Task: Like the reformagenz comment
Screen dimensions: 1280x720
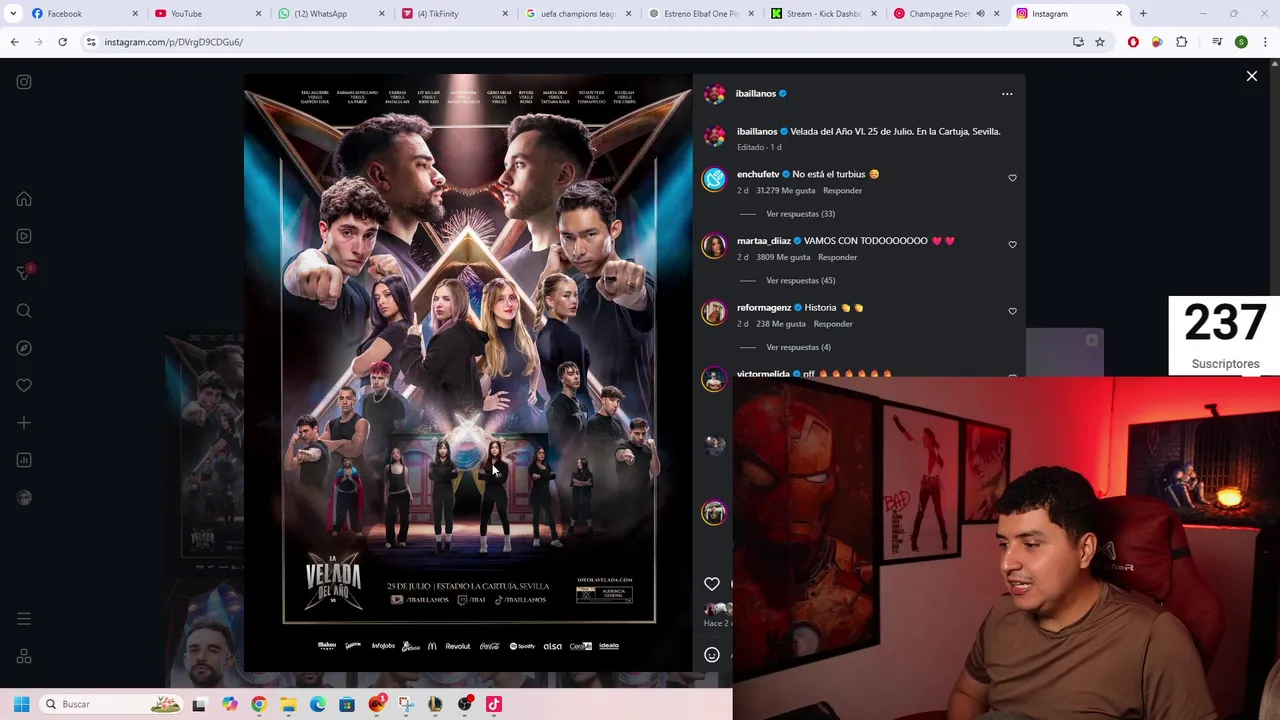Action: pyautogui.click(x=1012, y=311)
